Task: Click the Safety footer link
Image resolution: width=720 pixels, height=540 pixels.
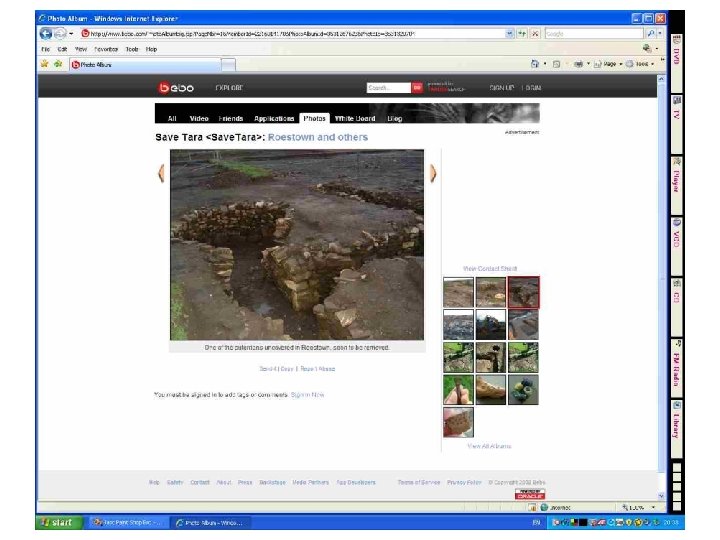Action: coord(174,483)
